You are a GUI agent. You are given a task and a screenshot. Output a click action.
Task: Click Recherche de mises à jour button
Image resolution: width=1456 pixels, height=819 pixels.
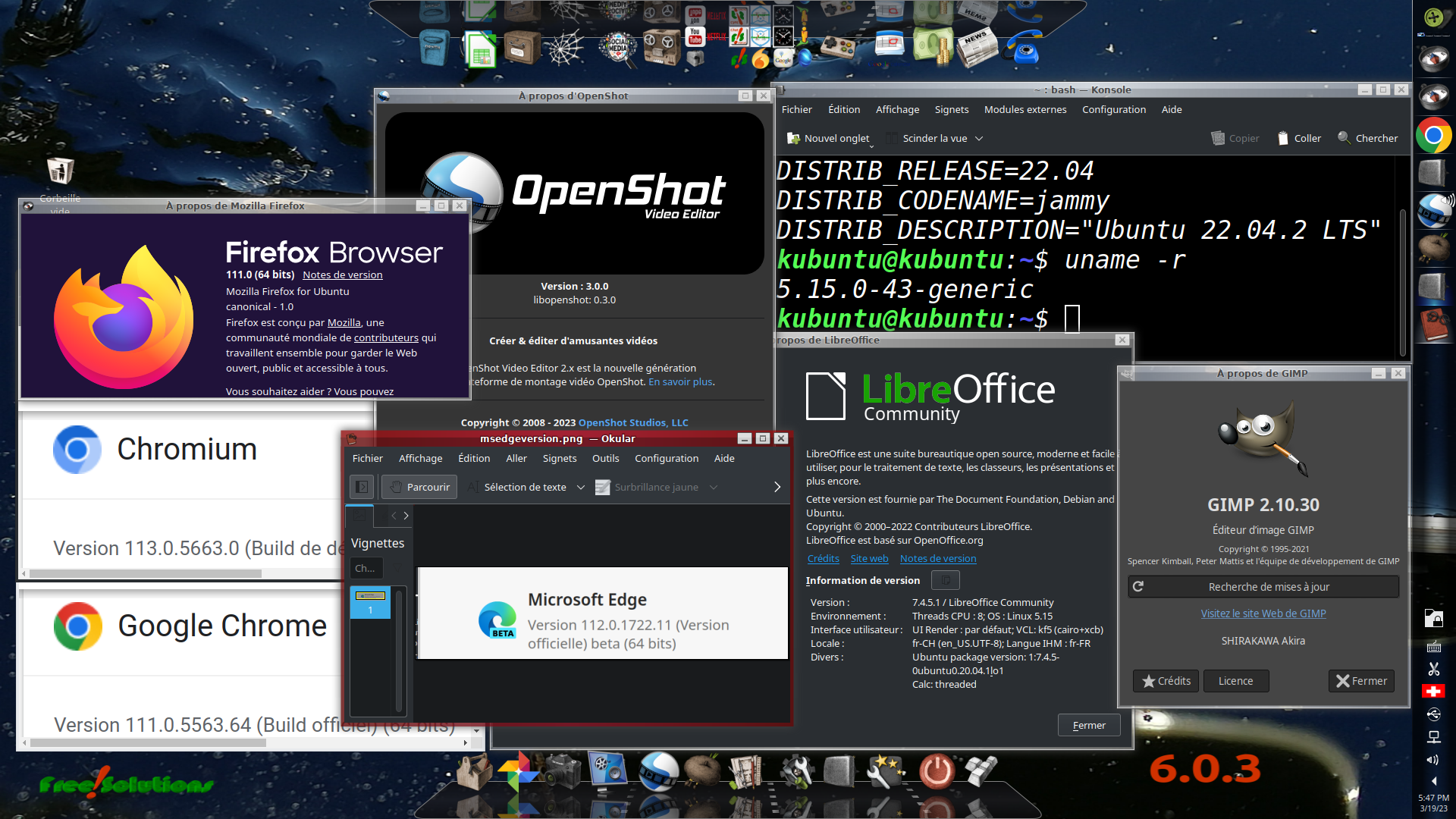[x=1263, y=586]
